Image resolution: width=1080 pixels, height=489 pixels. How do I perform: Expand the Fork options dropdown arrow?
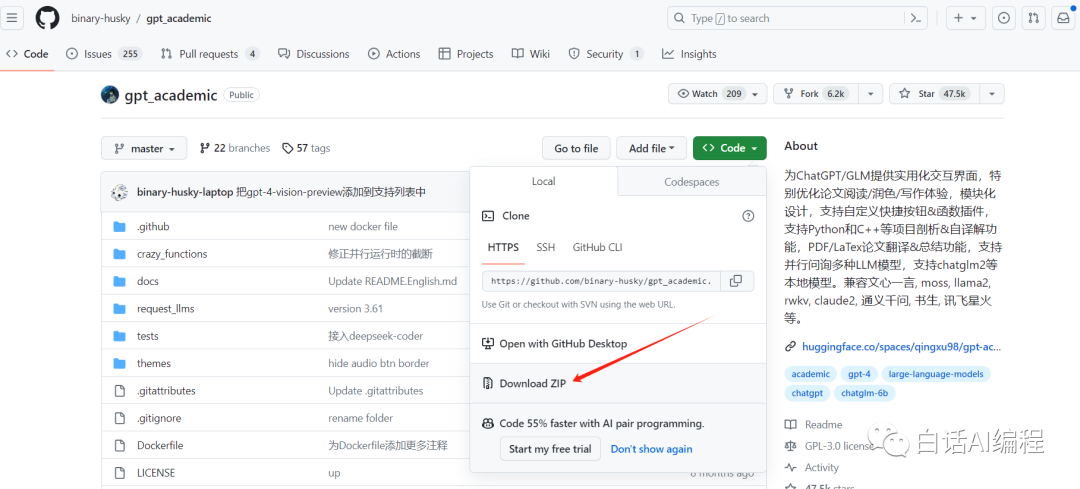[x=871, y=94]
